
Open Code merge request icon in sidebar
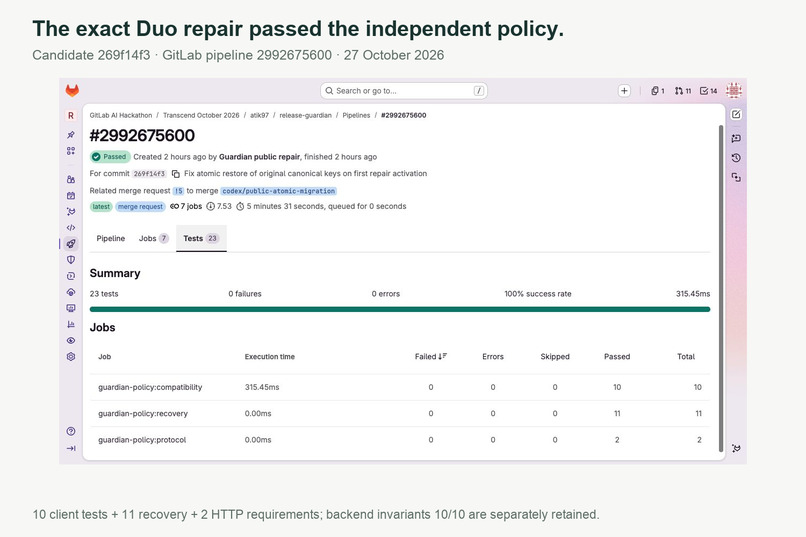point(71,211)
